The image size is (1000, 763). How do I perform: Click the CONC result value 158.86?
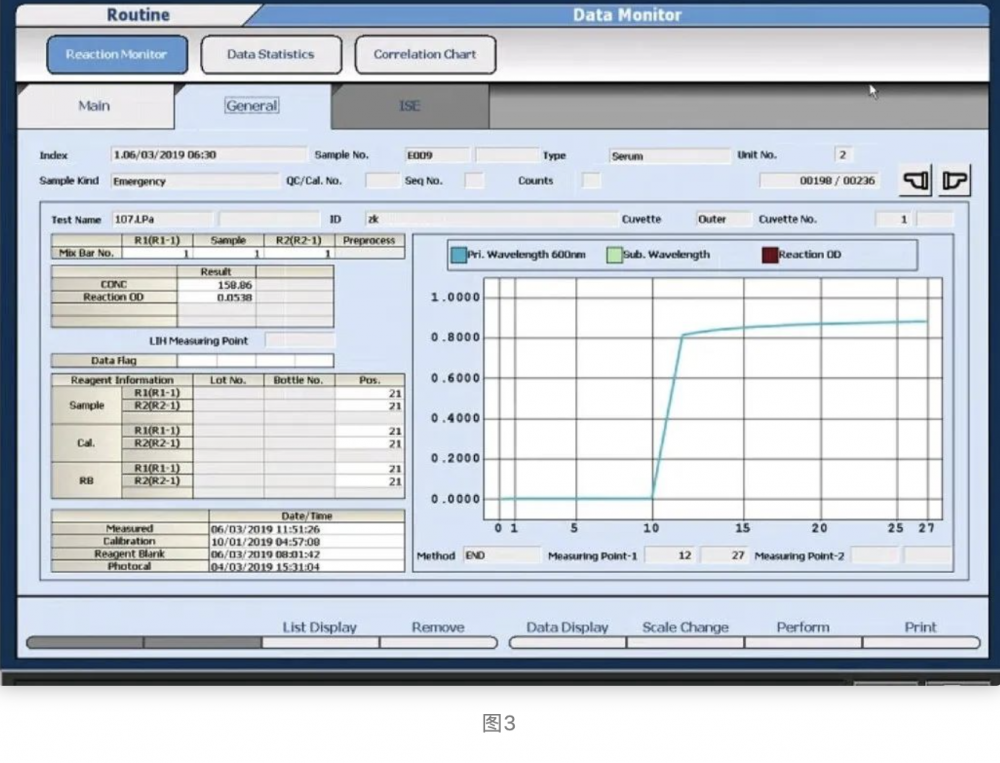pyautogui.click(x=216, y=285)
